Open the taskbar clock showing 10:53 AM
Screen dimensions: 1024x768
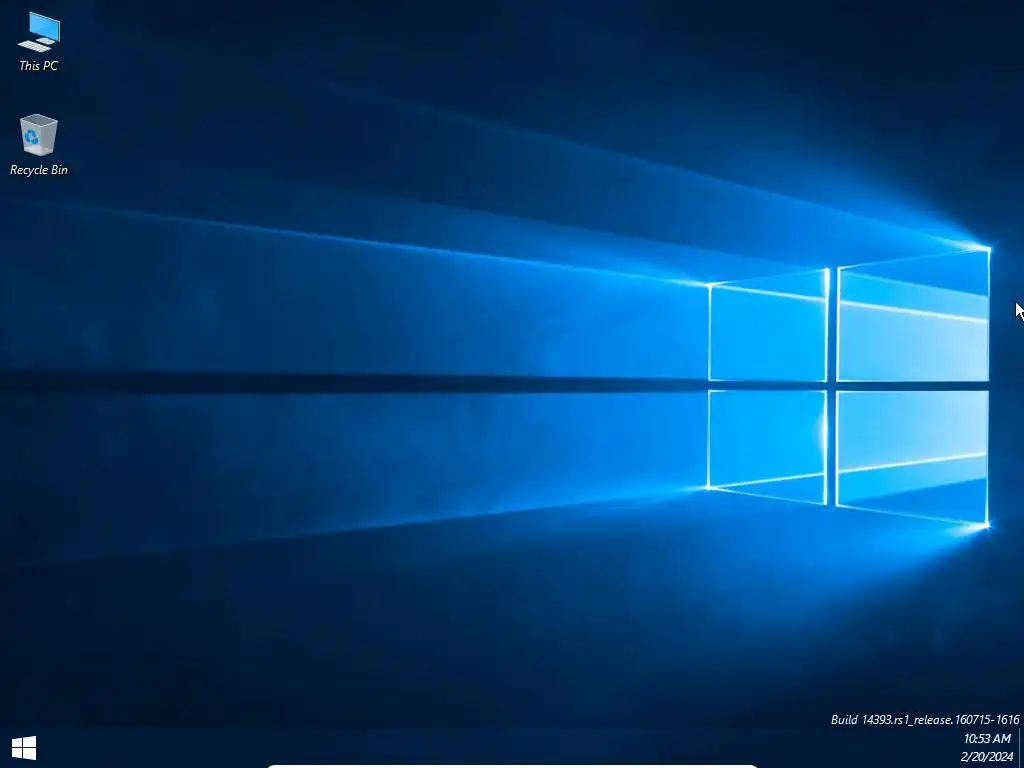(x=986, y=748)
